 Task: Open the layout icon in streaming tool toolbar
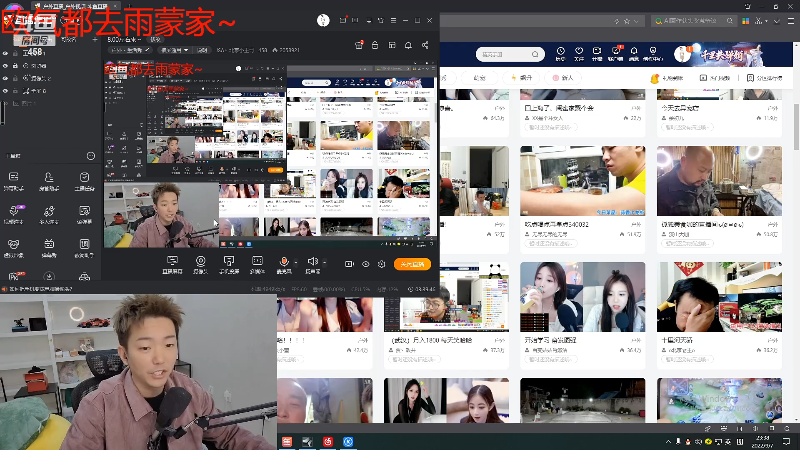pos(392,45)
